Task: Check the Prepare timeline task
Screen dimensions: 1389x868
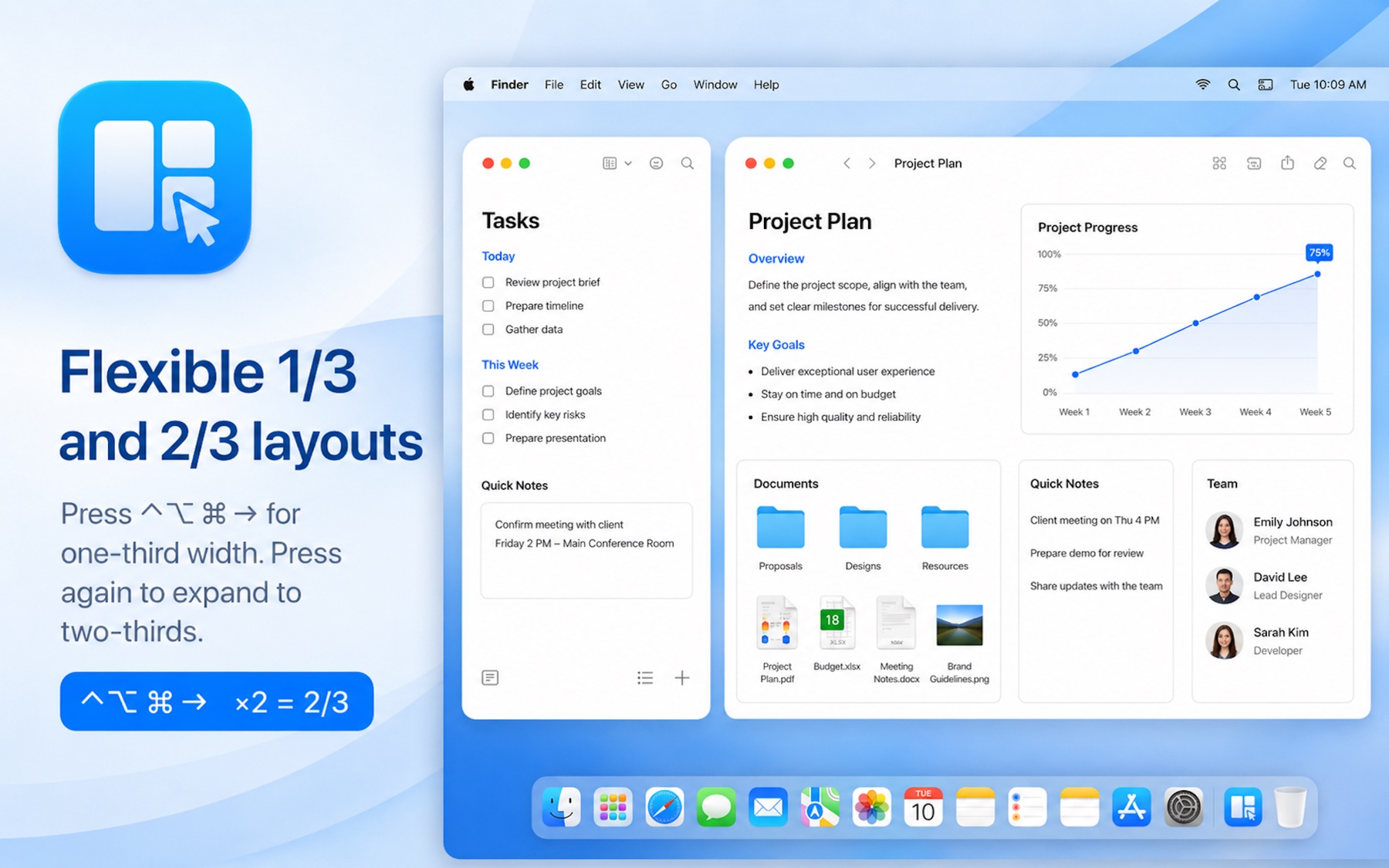Action: pos(488,306)
